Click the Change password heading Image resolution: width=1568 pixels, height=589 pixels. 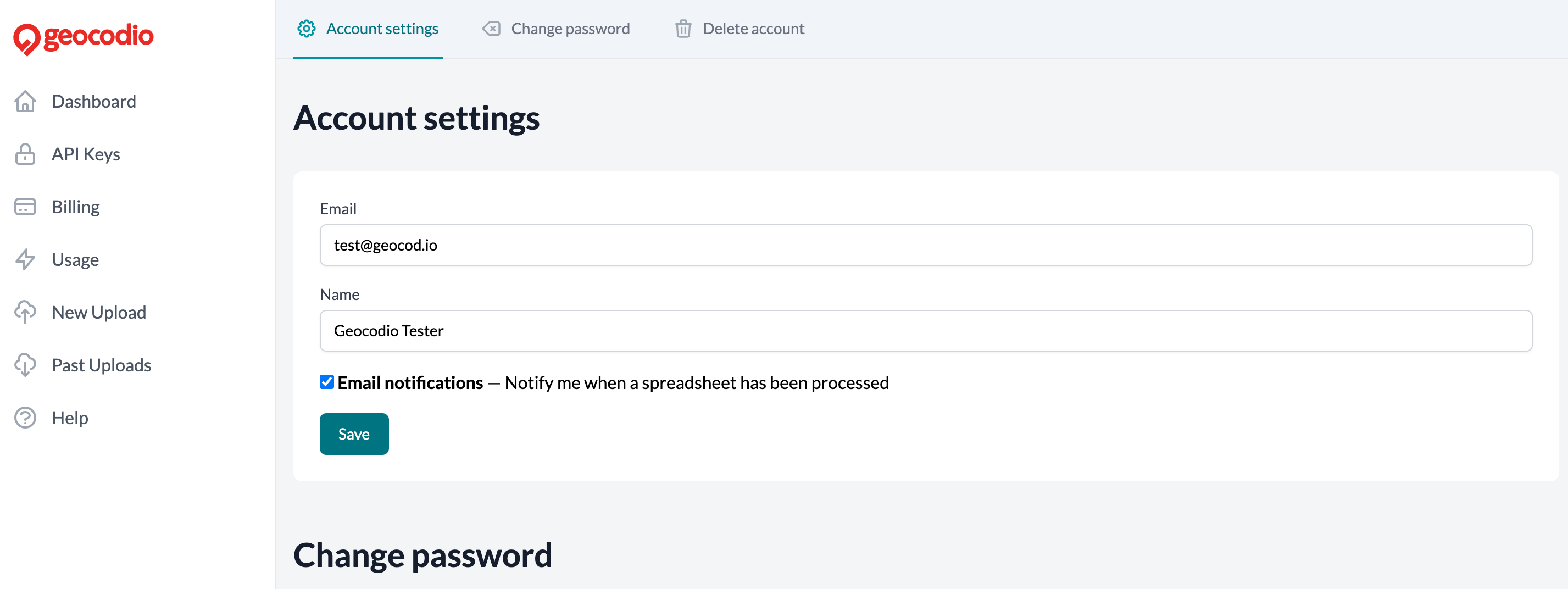pos(423,554)
